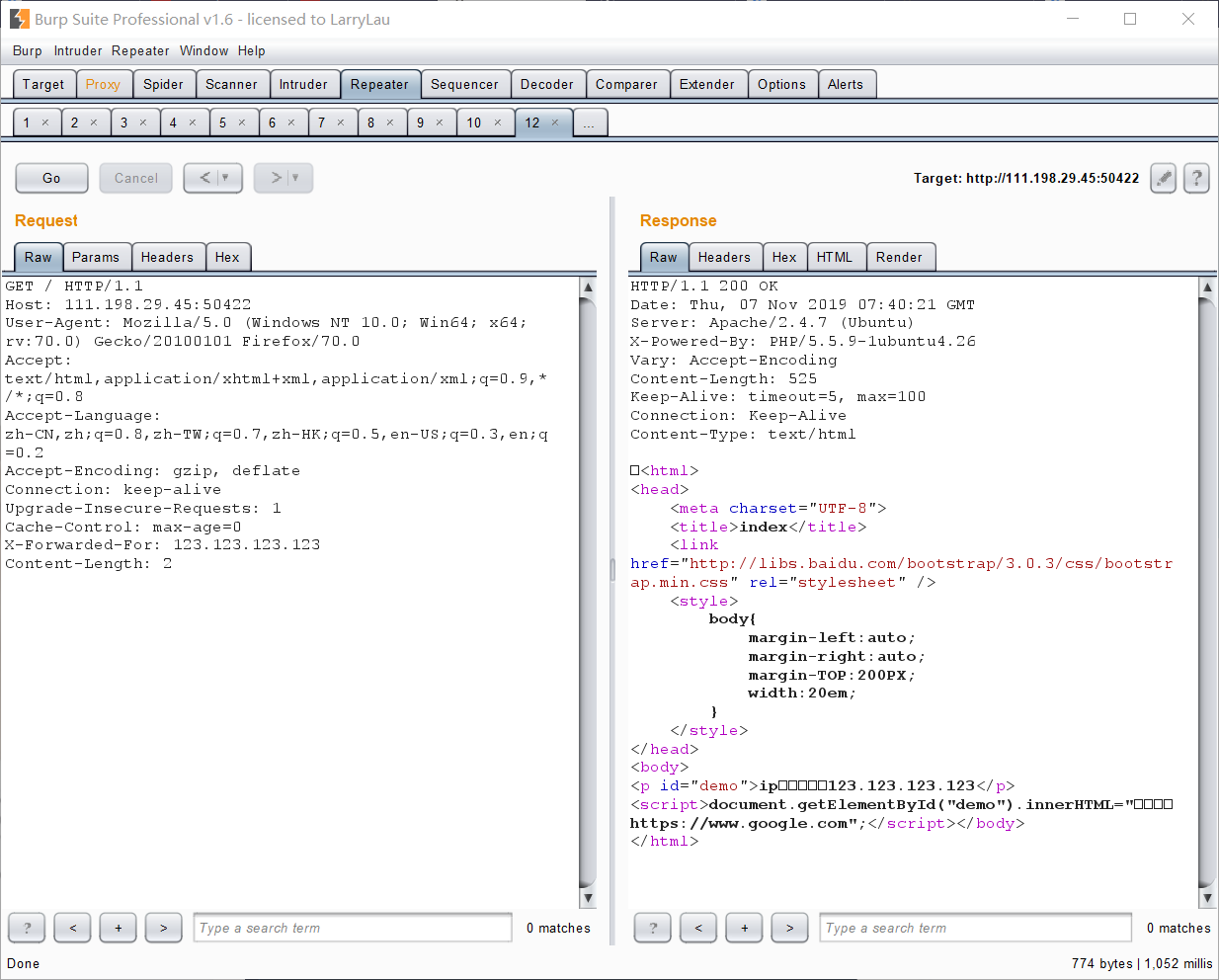Image resolution: width=1219 pixels, height=980 pixels.
Task: Click the response search term field
Action: pos(974,928)
